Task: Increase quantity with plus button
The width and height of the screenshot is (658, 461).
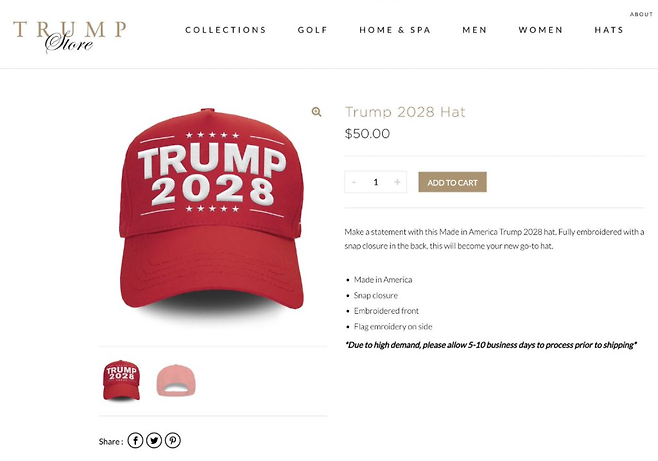Action: (x=397, y=182)
